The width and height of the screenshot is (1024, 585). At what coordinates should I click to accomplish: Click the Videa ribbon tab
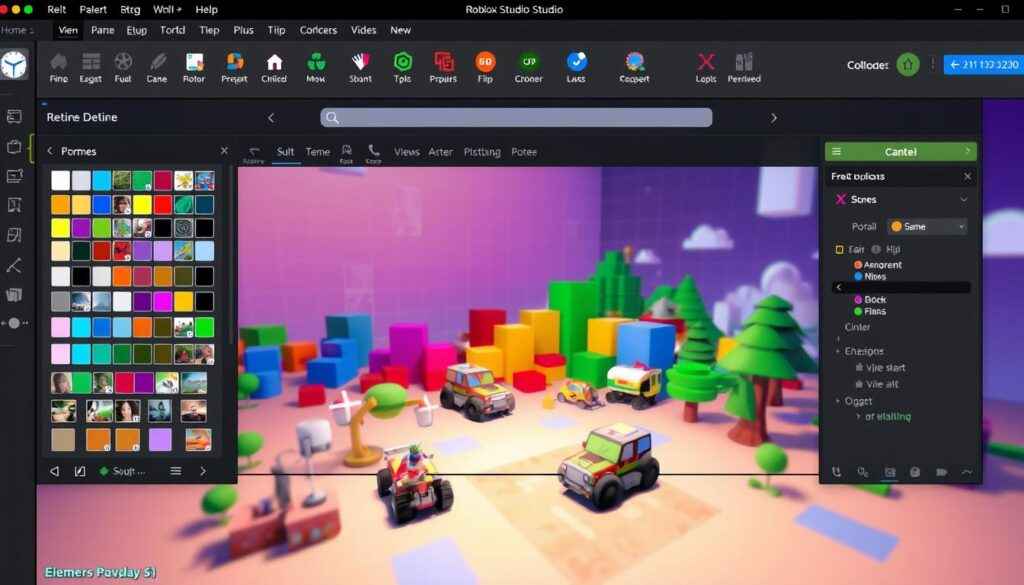tap(363, 30)
